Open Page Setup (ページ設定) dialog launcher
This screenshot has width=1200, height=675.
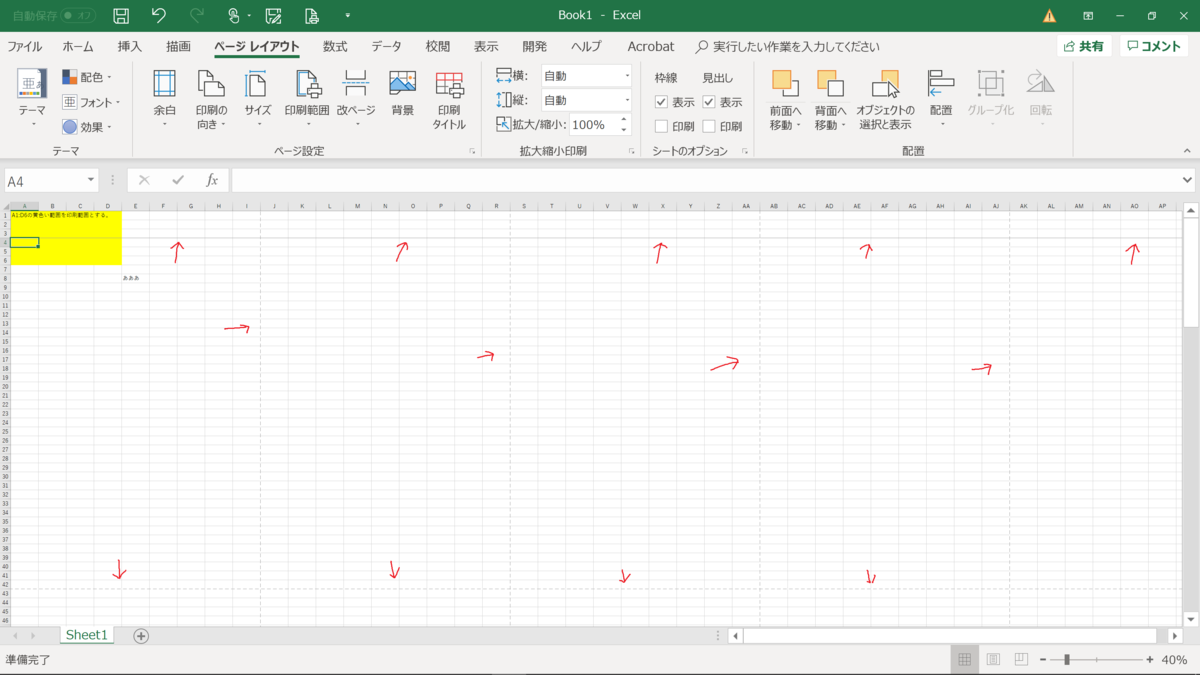[472, 151]
